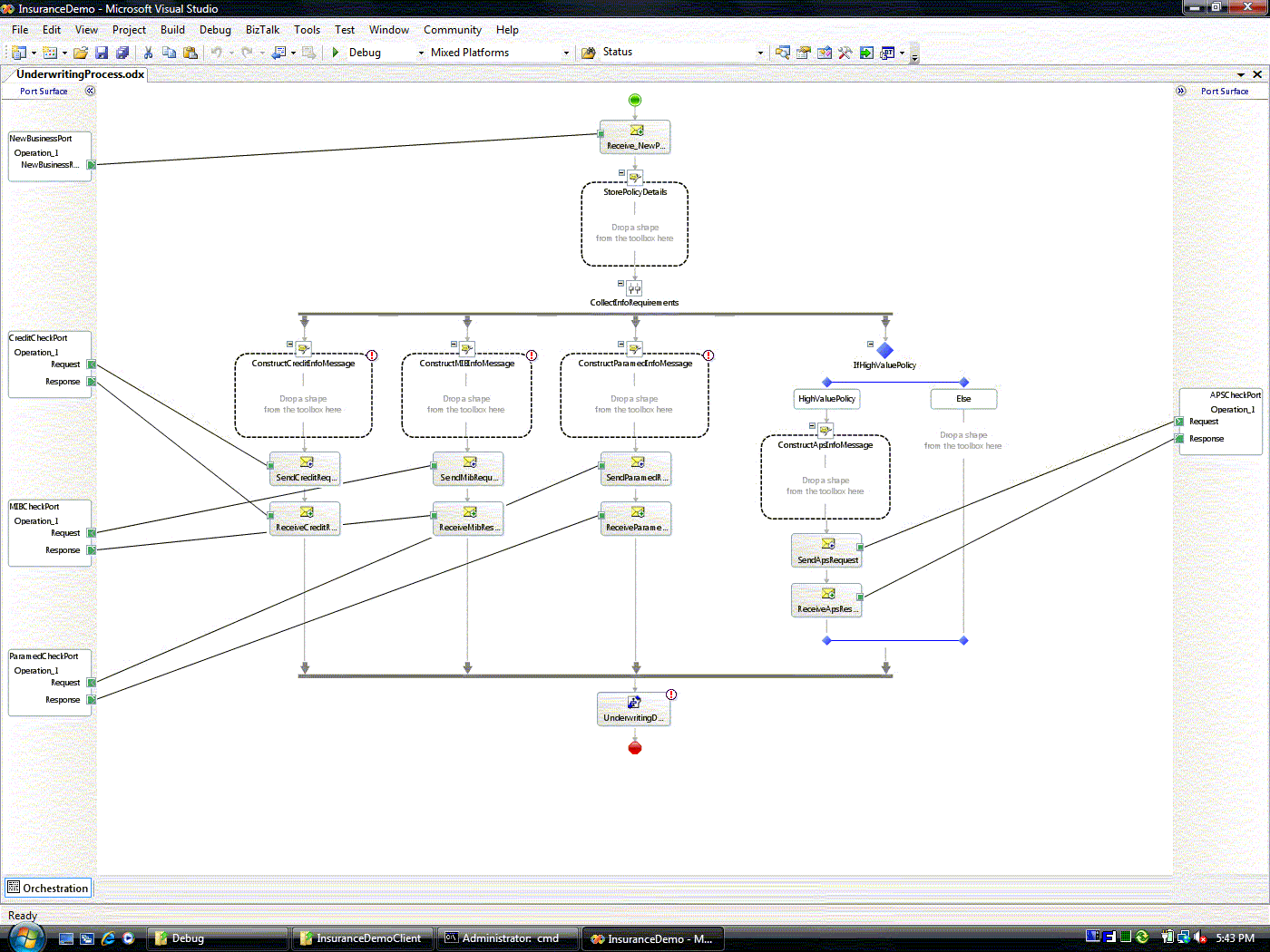This screenshot has width=1270, height=952.
Task: Select the UnderwritingProcess.odx tab
Action: [x=80, y=74]
